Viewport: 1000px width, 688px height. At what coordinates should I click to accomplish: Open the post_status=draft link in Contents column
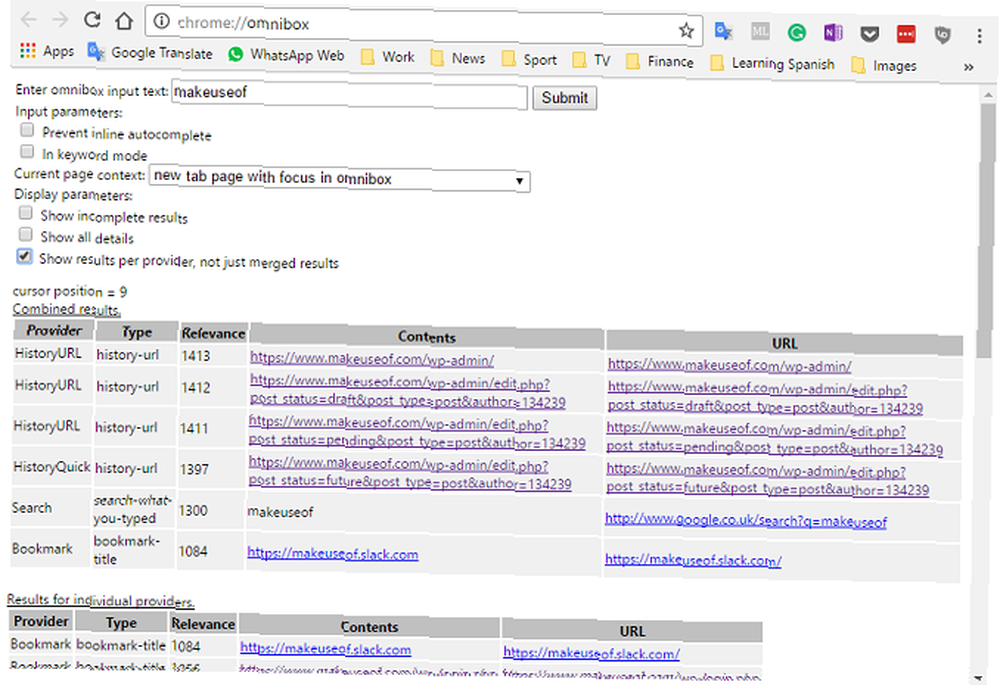tap(408, 392)
